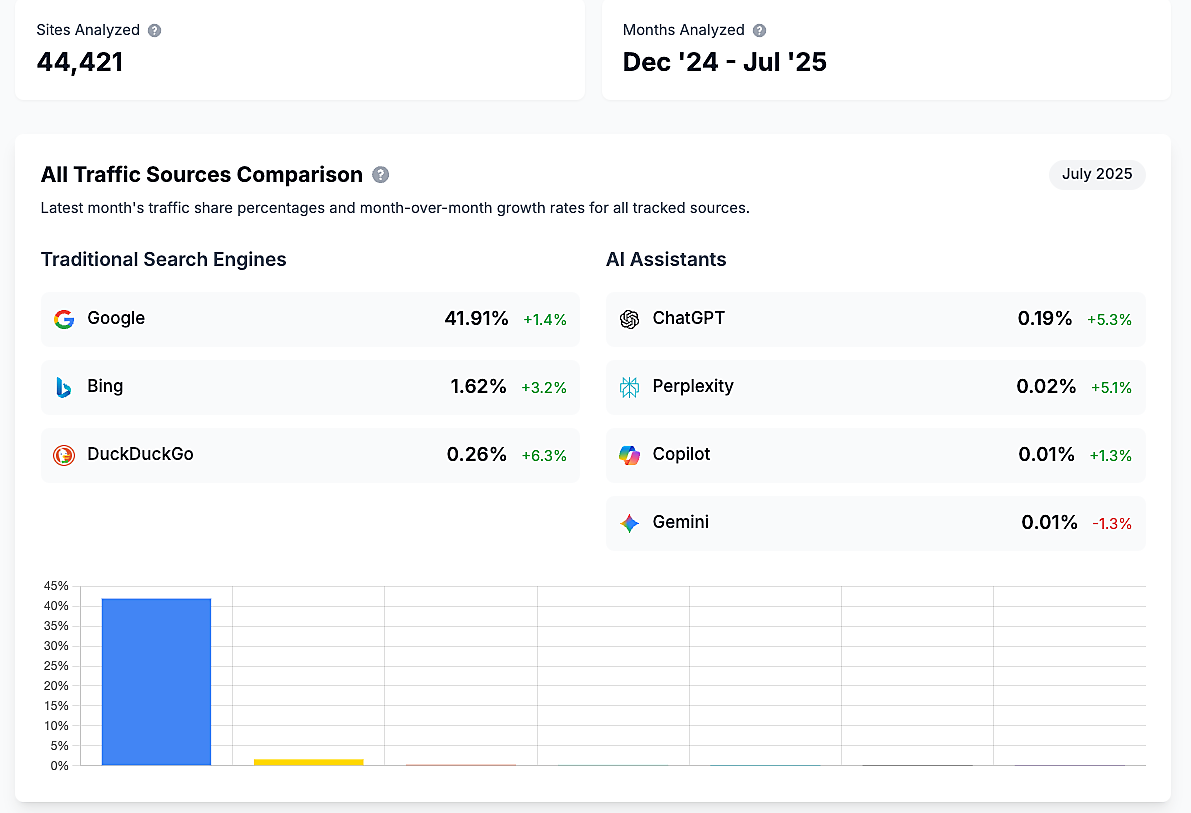Click the ChatGPT 0.19% share value
Viewport: 1191px width, 813px height.
[1044, 319]
